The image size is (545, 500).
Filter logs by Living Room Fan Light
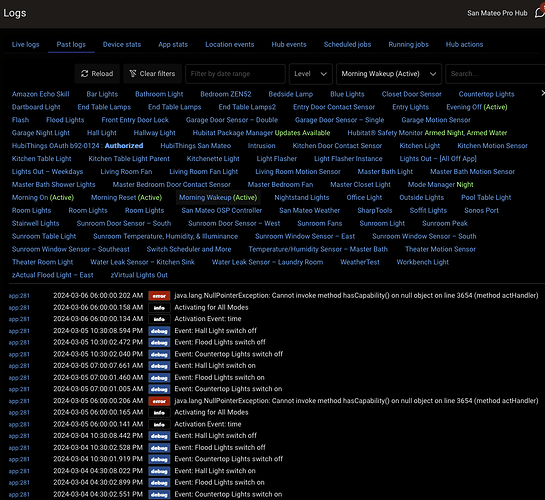coord(203,172)
